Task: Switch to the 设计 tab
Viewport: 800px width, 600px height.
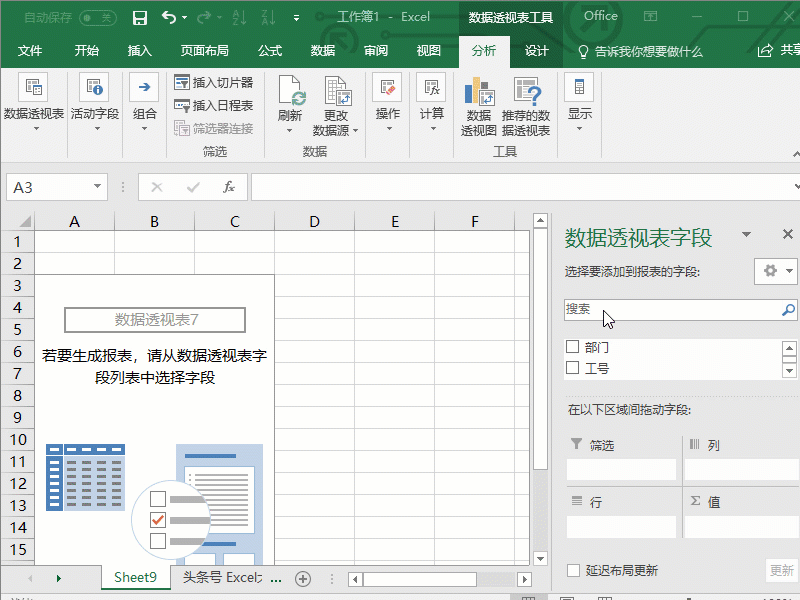Action: tap(536, 51)
